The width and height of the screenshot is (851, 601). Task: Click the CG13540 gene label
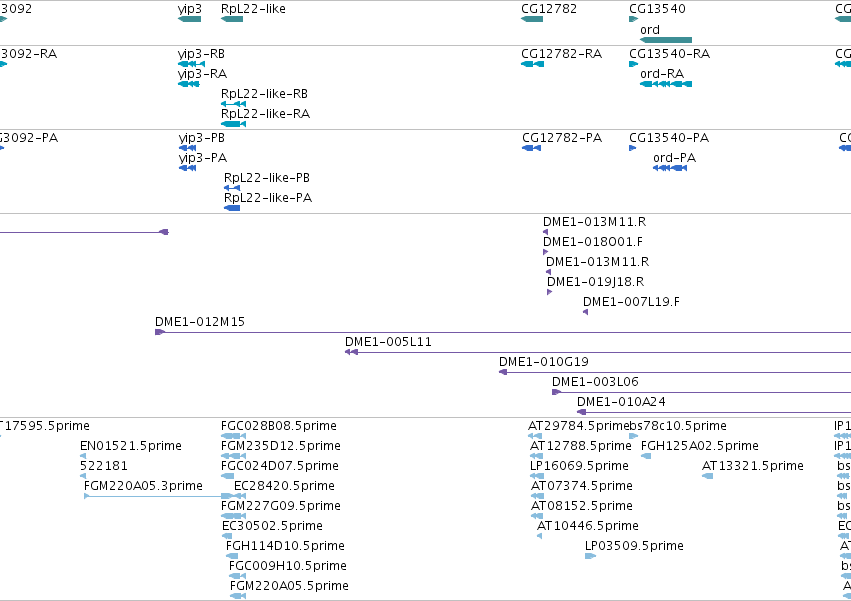(x=657, y=9)
